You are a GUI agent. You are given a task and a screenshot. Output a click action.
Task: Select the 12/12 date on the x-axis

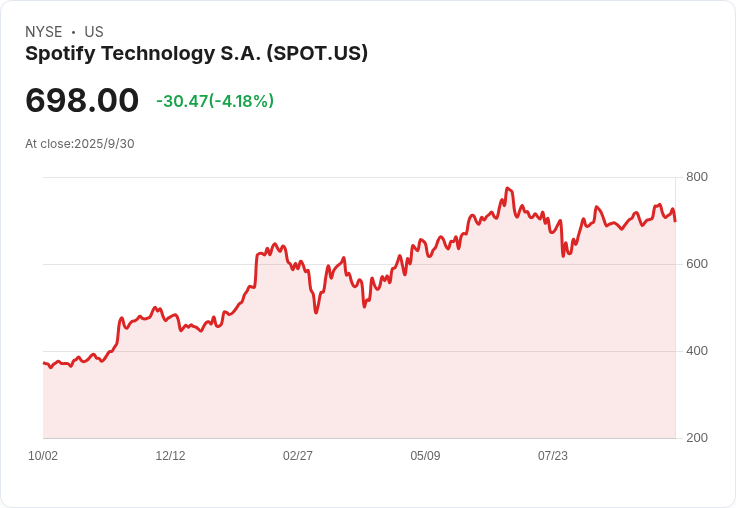(x=170, y=456)
